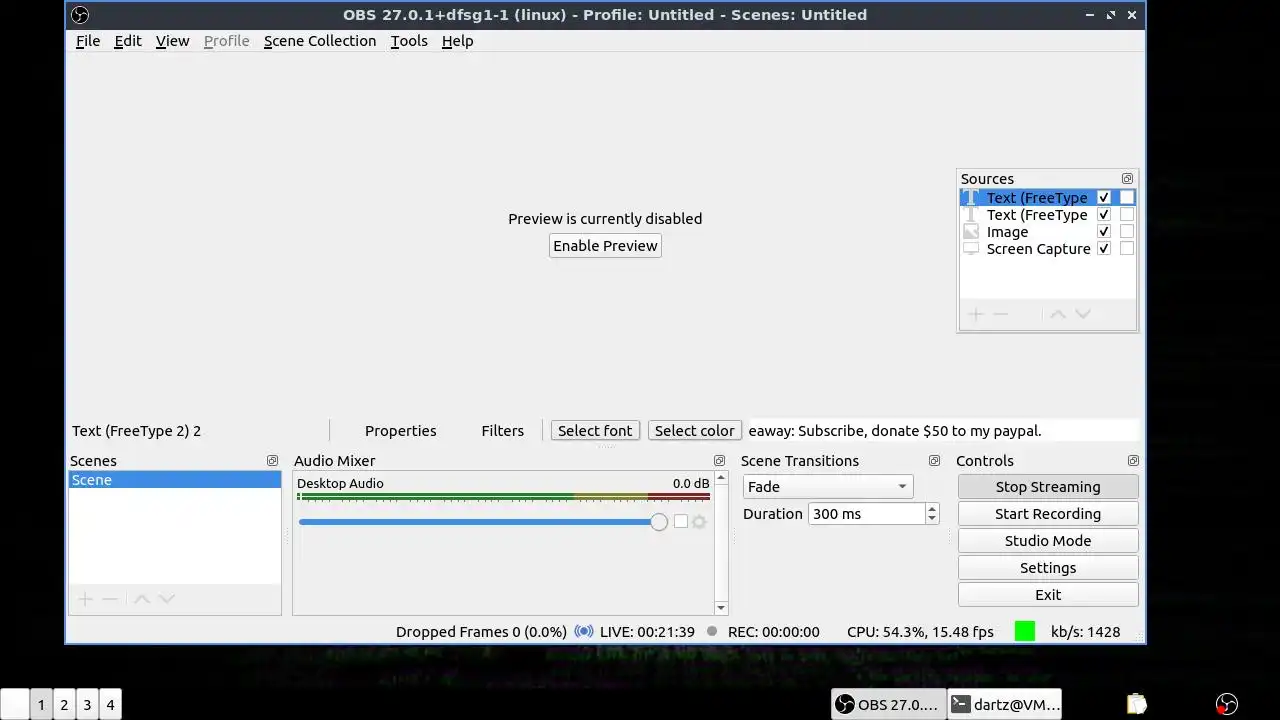1280x720 pixels.
Task: Lock the Image source
Action: (1127, 232)
